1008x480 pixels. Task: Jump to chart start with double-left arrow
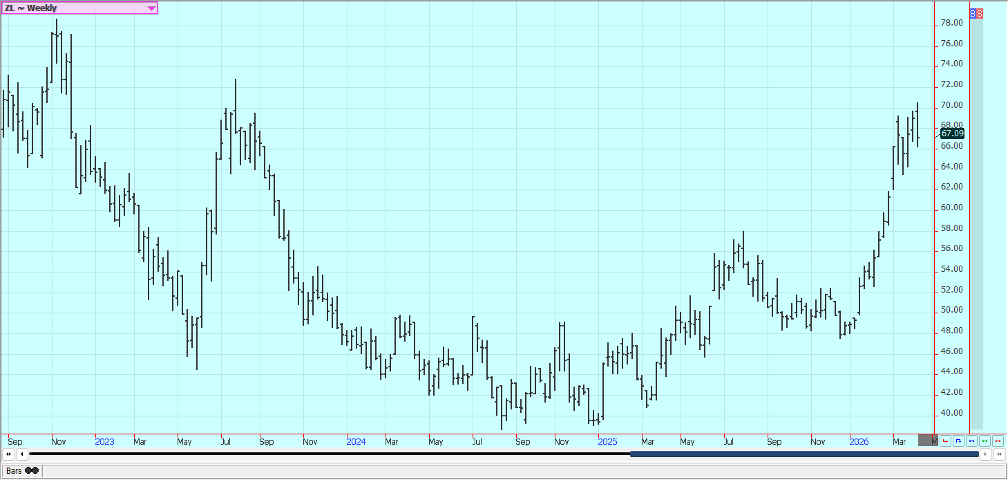[x=9, y=454]
